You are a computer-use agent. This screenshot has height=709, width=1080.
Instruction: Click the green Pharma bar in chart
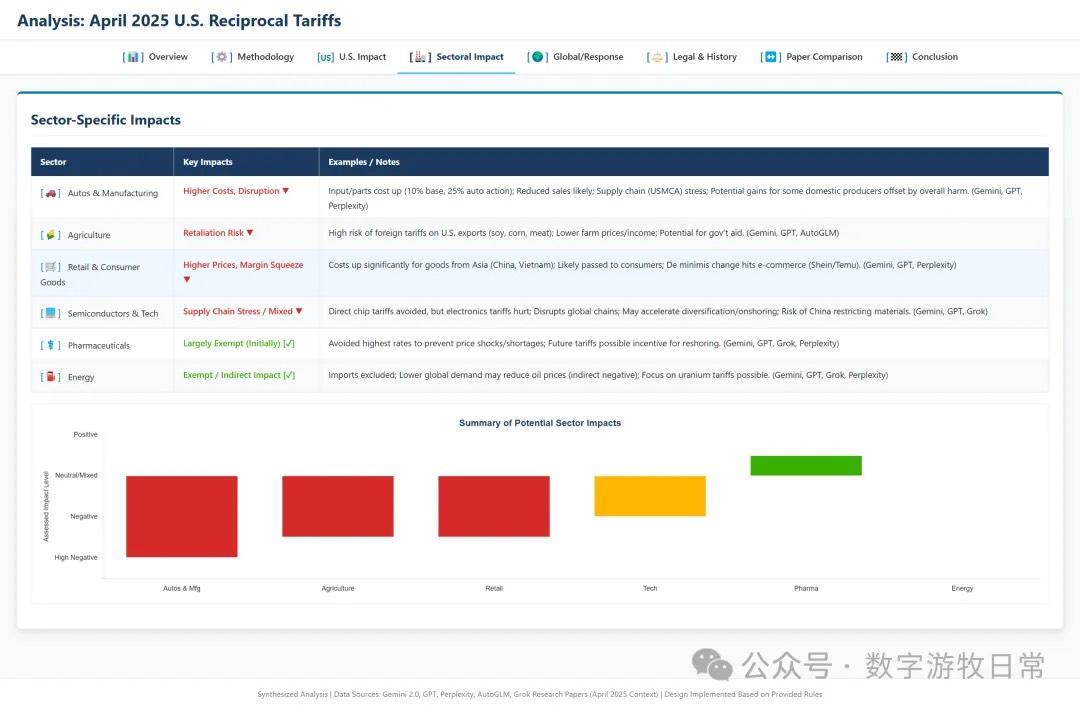pyautogui.click(x=806, y=465)
